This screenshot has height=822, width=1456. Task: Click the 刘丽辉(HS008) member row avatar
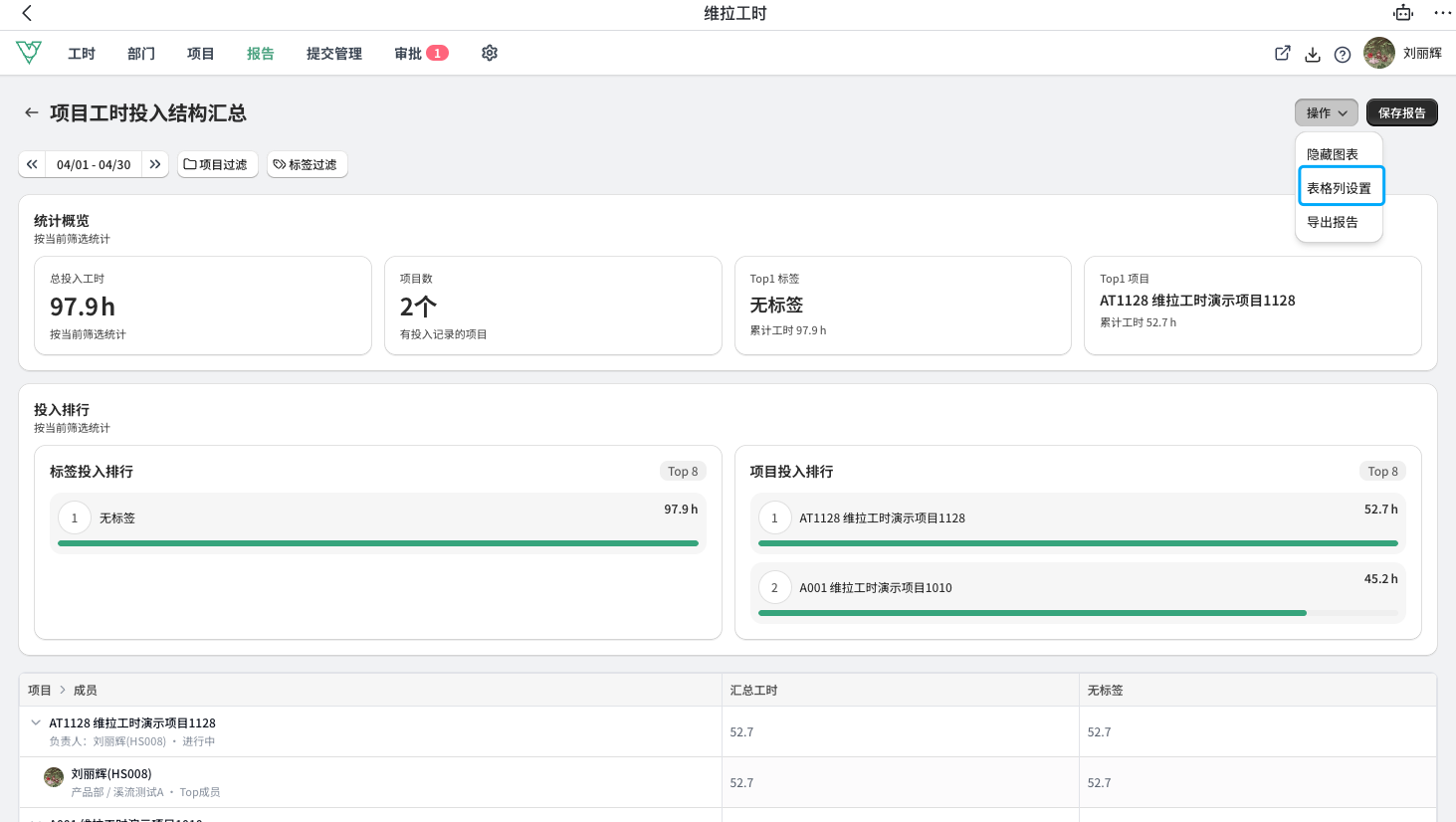(x=54, y=776)
